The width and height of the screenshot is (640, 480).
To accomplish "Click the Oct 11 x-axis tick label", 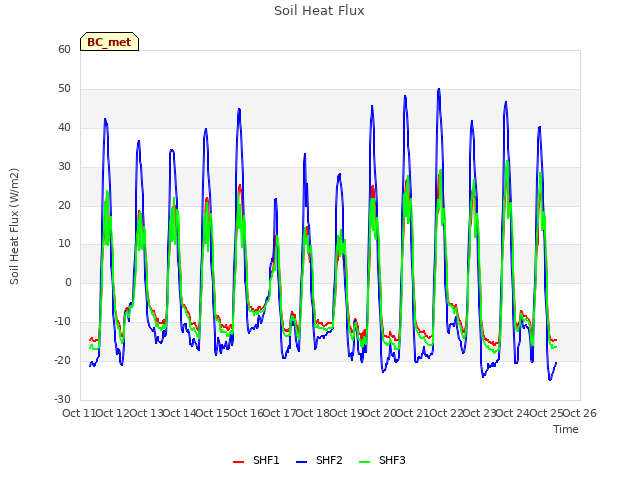I will tap(78, 413).
